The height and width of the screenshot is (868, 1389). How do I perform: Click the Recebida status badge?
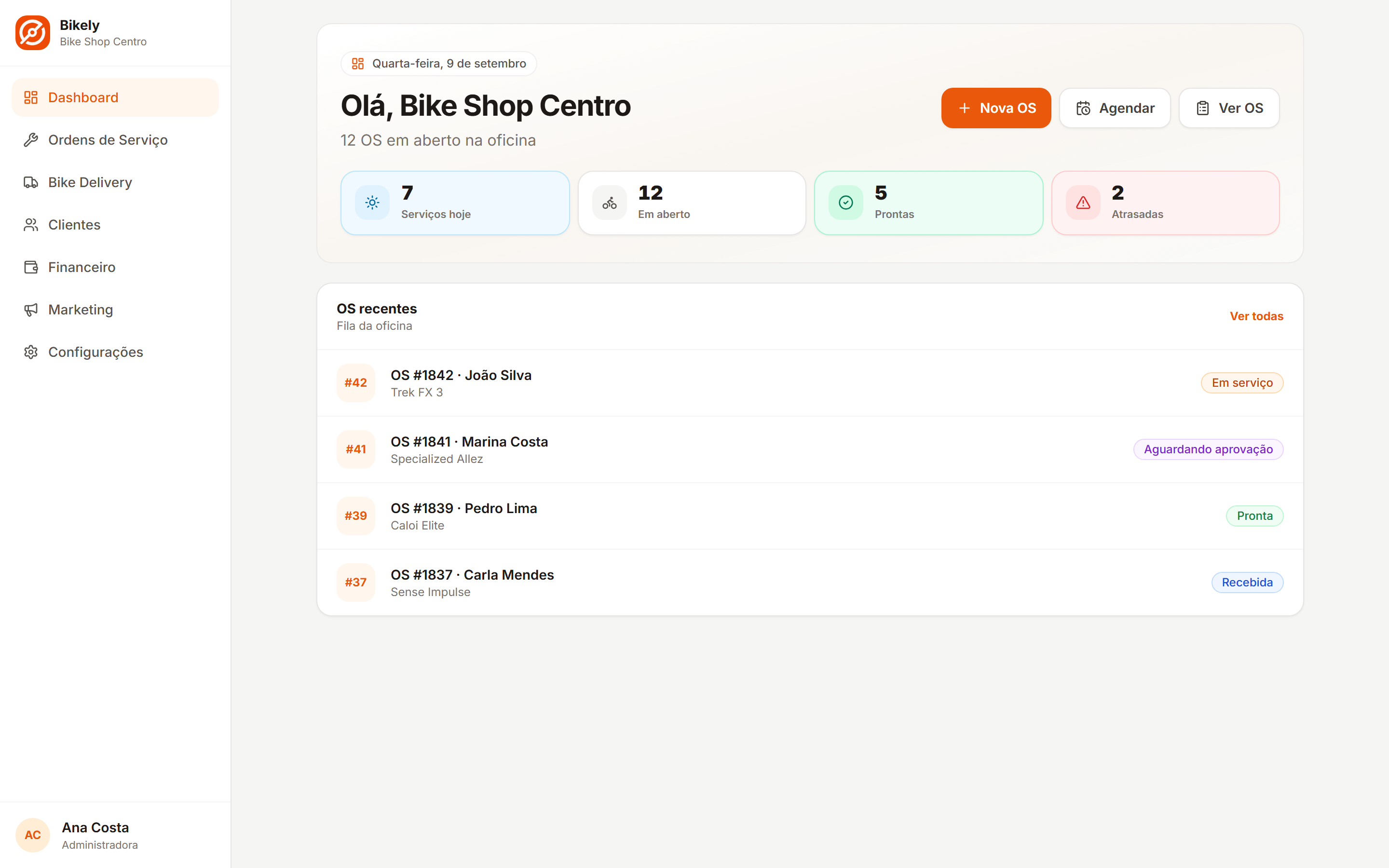point(1247,583)
